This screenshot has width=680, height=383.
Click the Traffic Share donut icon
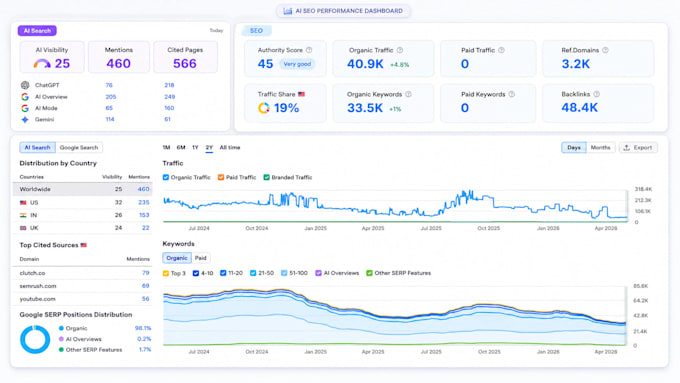(x=264, y=108)
